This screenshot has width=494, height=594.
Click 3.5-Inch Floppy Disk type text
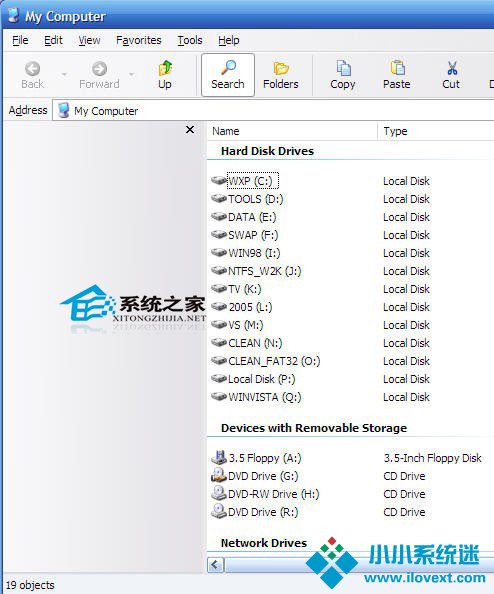click(x=432, y=458)
